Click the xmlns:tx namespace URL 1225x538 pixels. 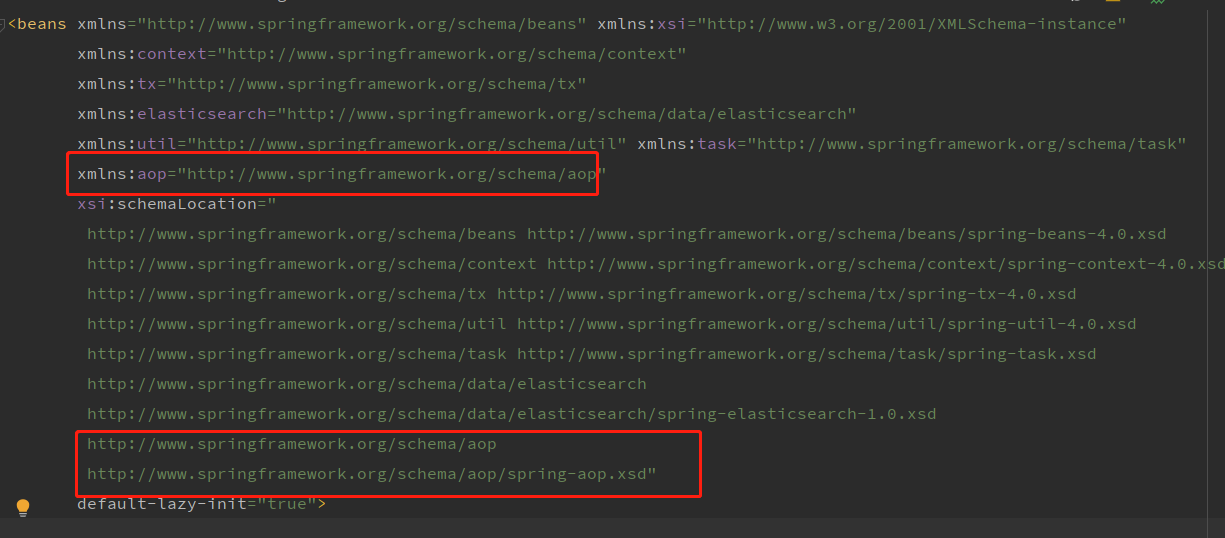pyautogui.click(x=377, y=84)
